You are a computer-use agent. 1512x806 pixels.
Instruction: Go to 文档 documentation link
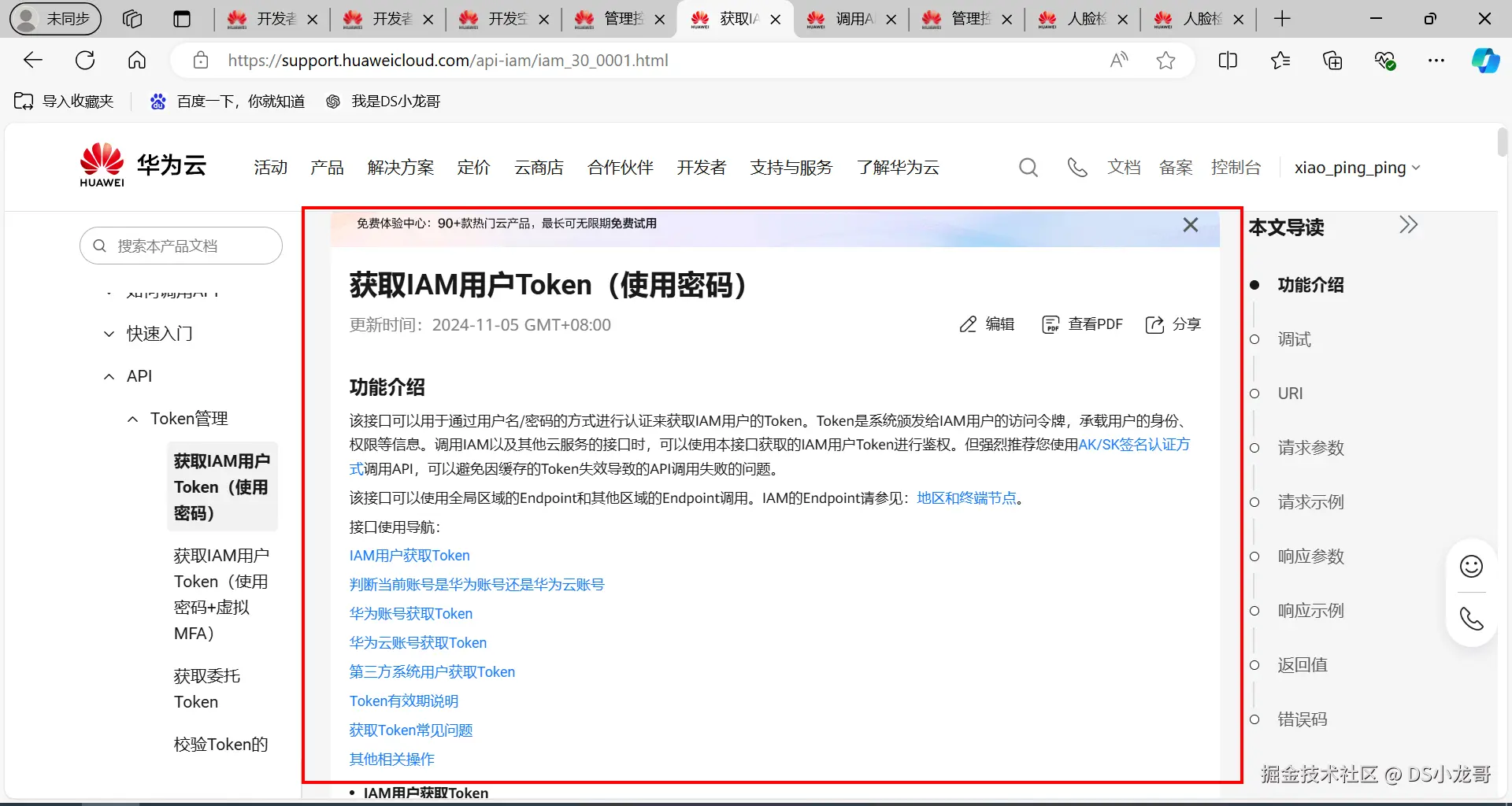coord(1124,167)
